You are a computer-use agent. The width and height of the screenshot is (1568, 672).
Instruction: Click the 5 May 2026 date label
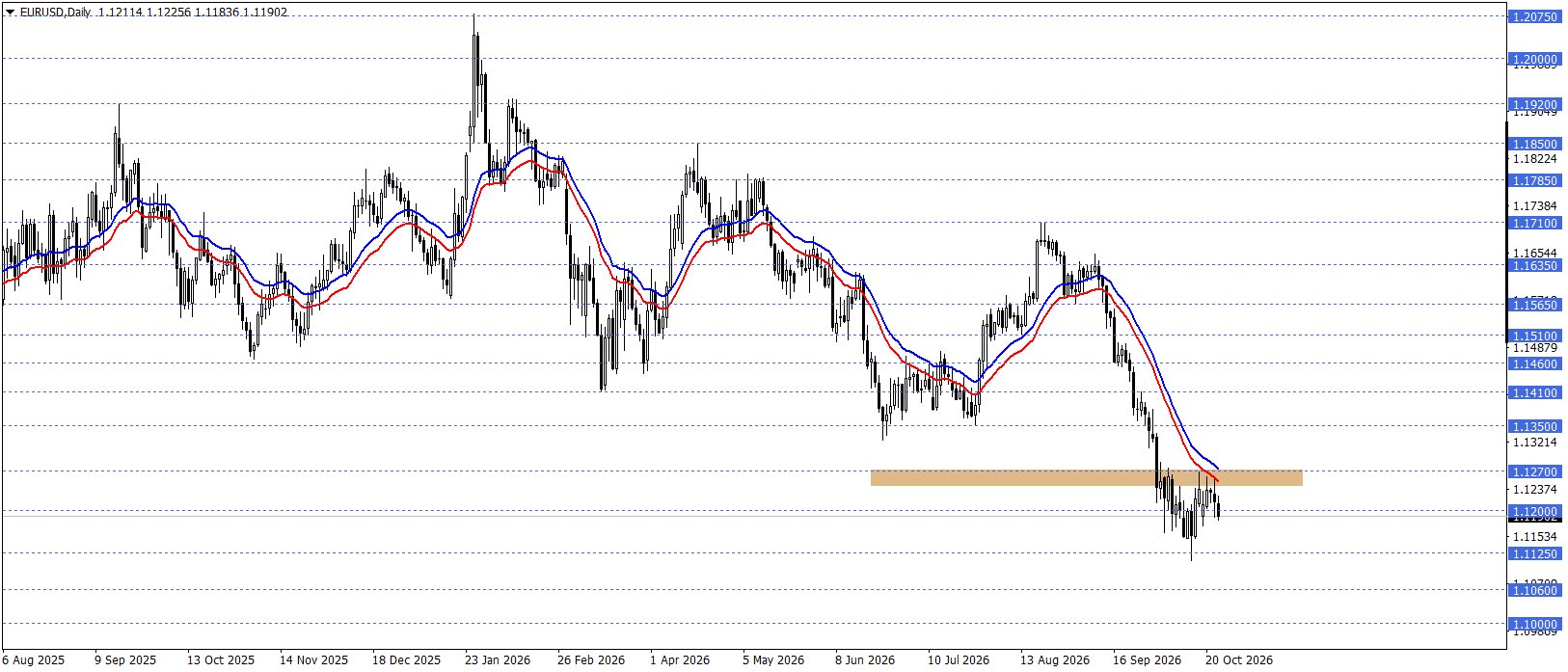point(773,660)
